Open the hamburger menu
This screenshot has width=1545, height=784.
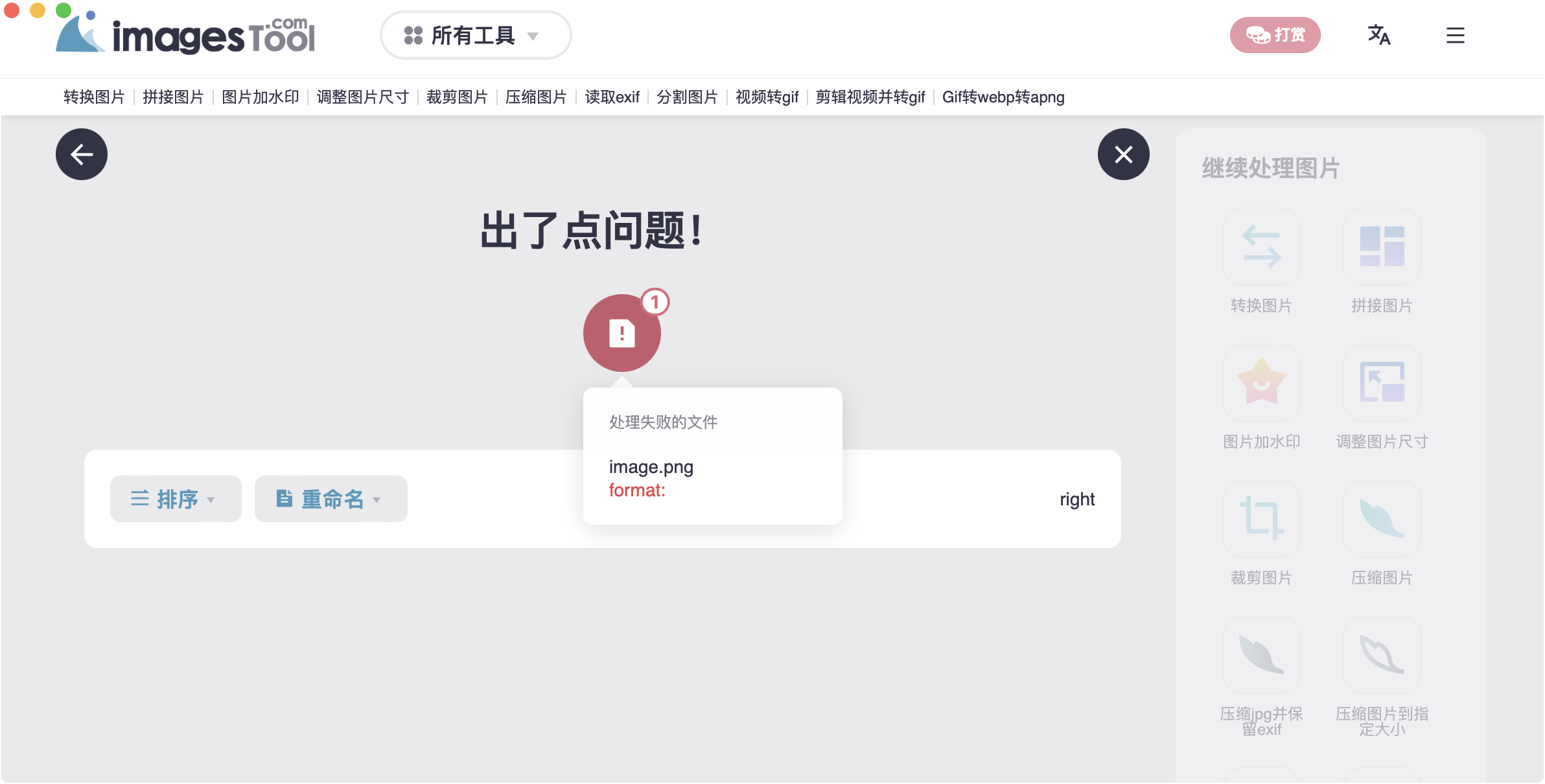[1455, 36]
